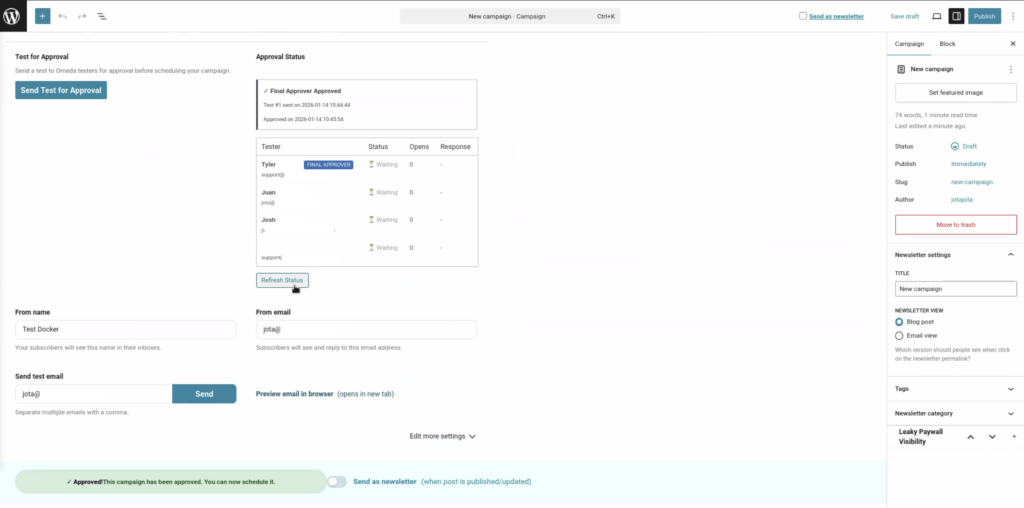
Task: Click the From name input field
Action: tap(126, 329)
